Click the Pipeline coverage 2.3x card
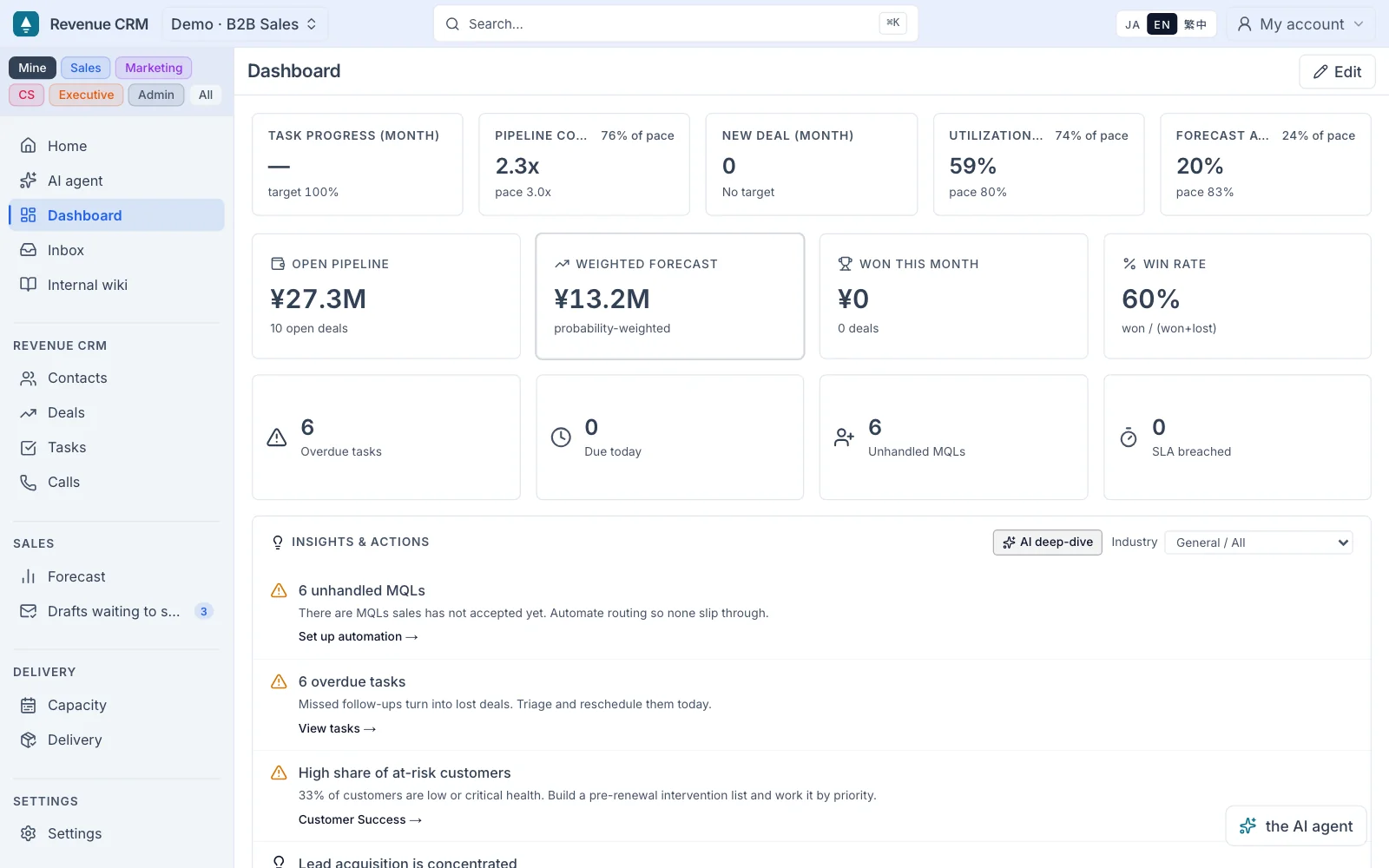This screenshot has width=1389, height=868. point(584,164)
